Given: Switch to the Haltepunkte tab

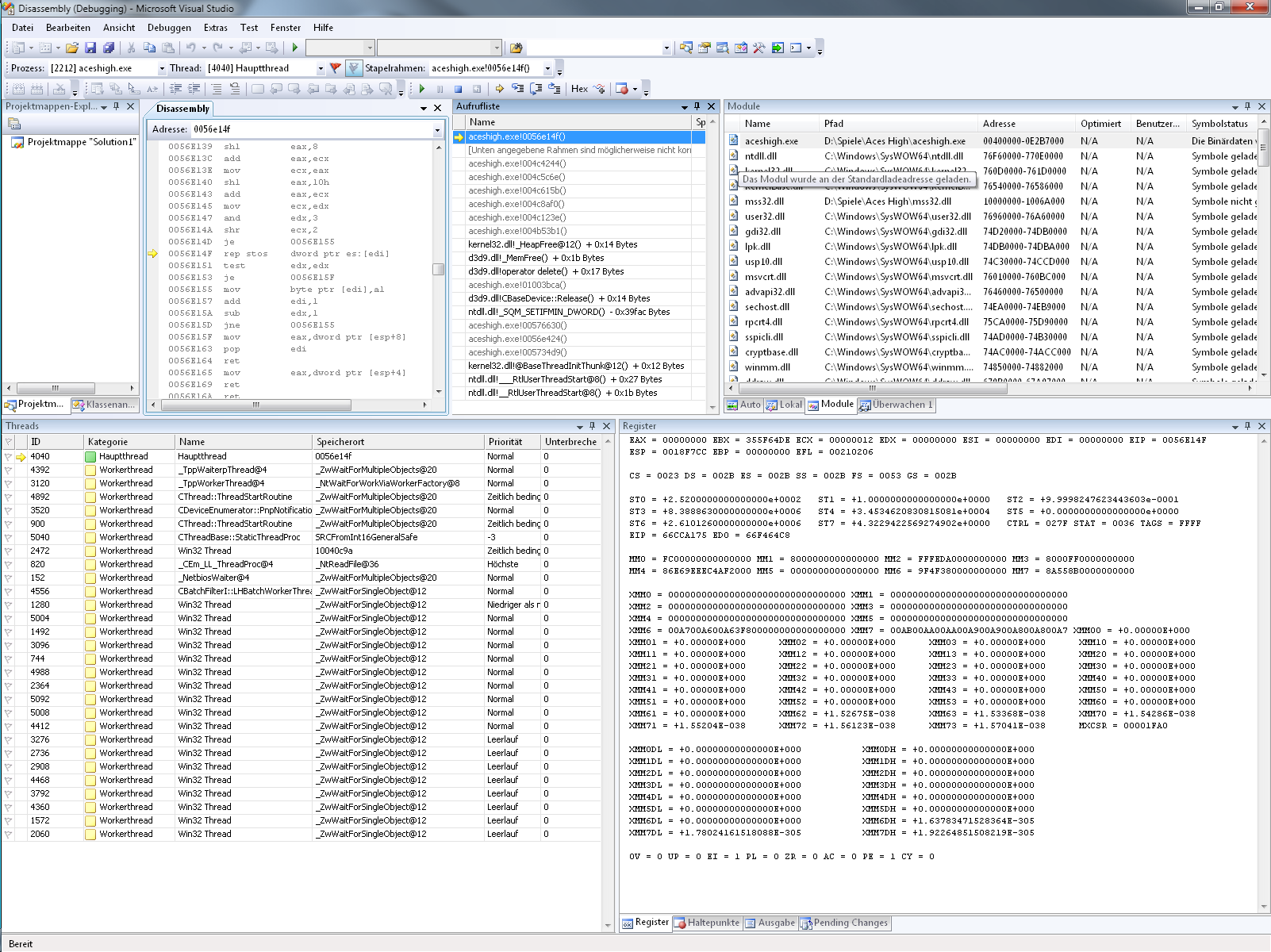Looking at the screenshot, I should point(707,923).
